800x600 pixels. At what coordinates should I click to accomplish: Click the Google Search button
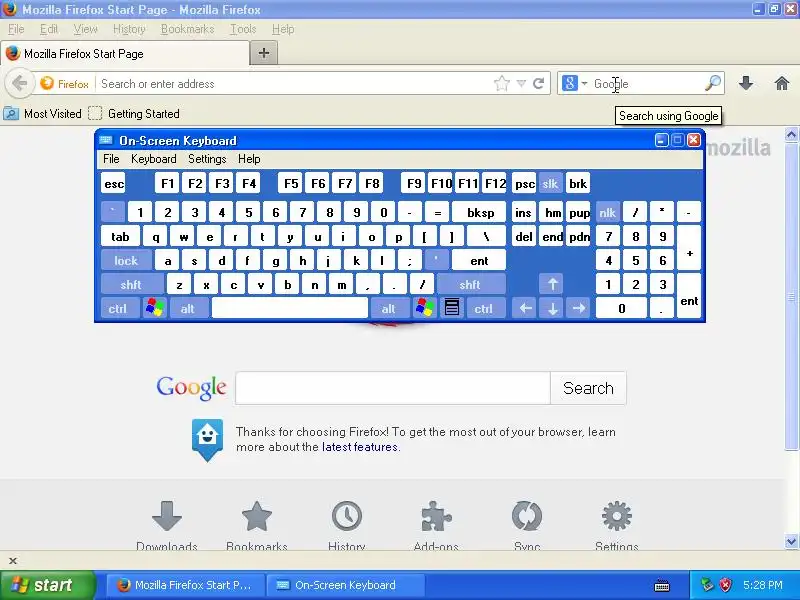pyautogui.click(x=588, y=388)
